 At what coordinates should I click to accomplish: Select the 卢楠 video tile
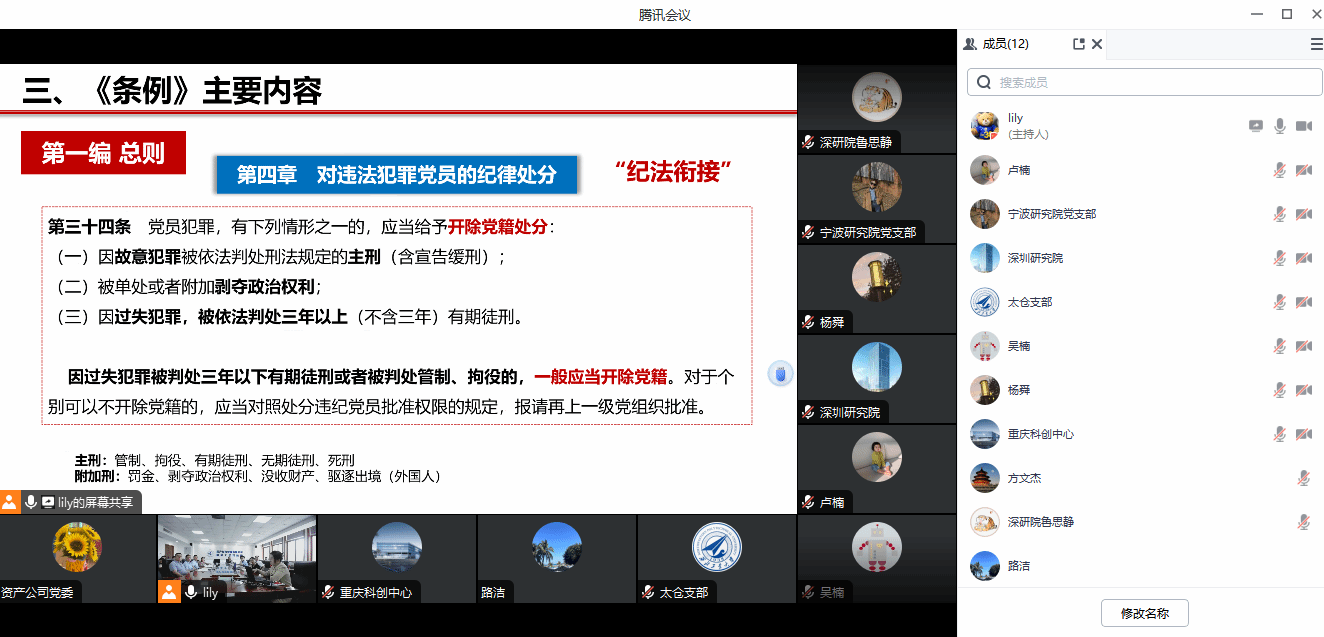[877, 468]
